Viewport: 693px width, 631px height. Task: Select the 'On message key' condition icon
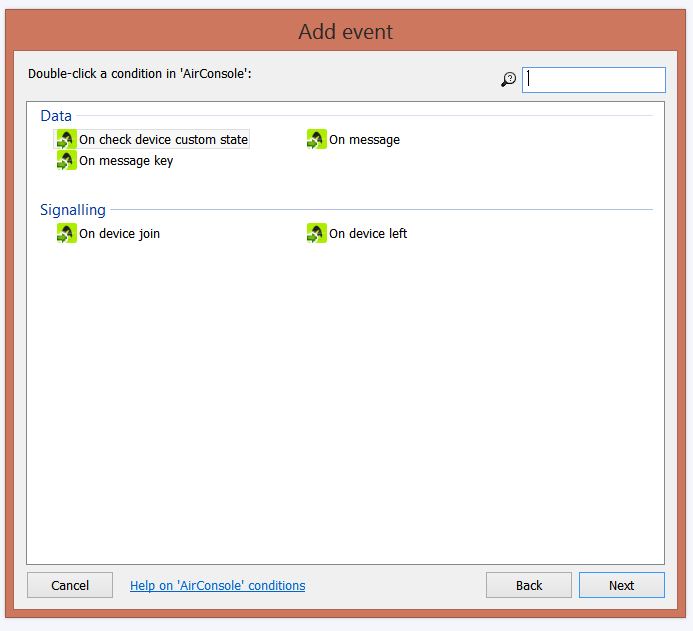67,161
